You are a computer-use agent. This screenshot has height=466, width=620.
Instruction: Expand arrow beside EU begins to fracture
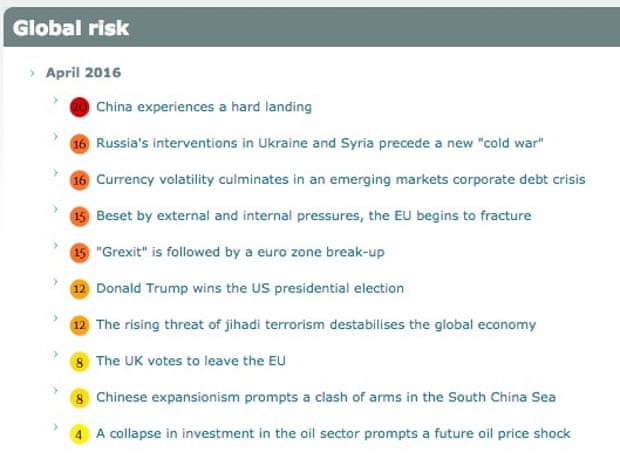pos(57,209)
